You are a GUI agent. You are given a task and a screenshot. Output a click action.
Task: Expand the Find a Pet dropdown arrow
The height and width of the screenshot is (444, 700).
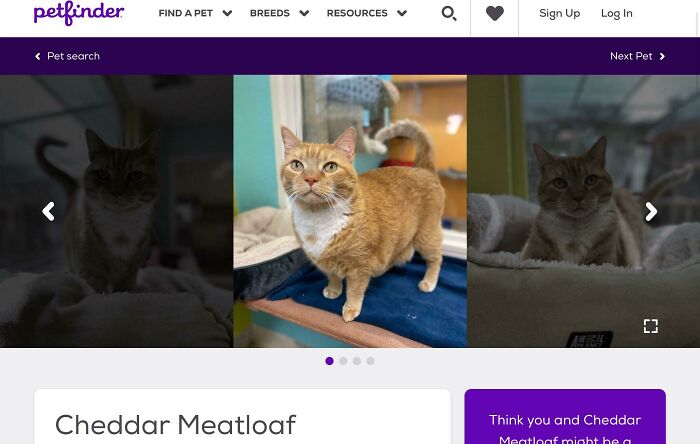(x=227, y=13)
